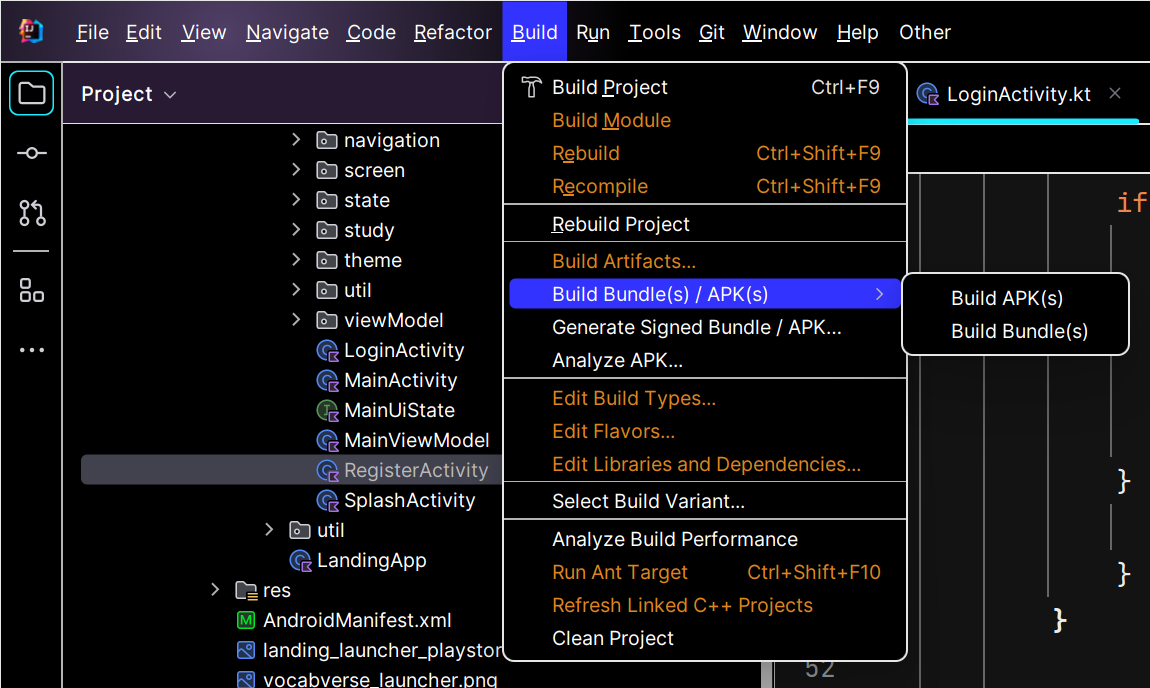Open the File menu
Screen dimensions: 1150x688
click(x=92, y=32)
